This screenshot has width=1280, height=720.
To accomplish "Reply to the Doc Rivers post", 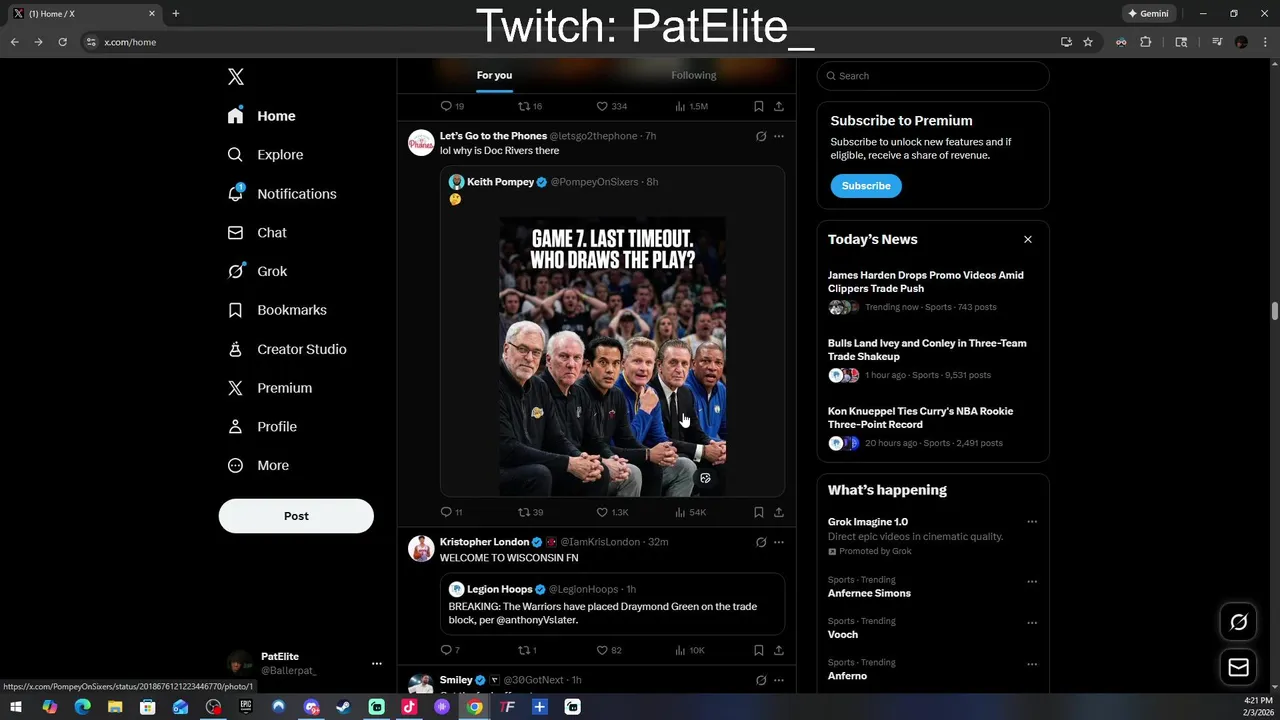I will pyautogui.click(x=451, y=512).
